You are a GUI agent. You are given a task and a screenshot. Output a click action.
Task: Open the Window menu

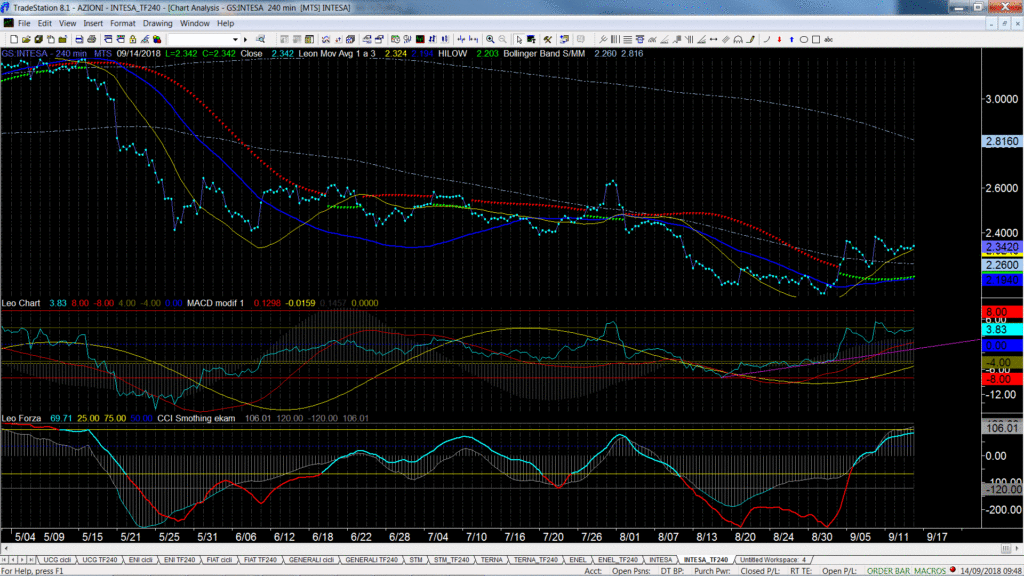pyautogui.click(x=195, y=24)
